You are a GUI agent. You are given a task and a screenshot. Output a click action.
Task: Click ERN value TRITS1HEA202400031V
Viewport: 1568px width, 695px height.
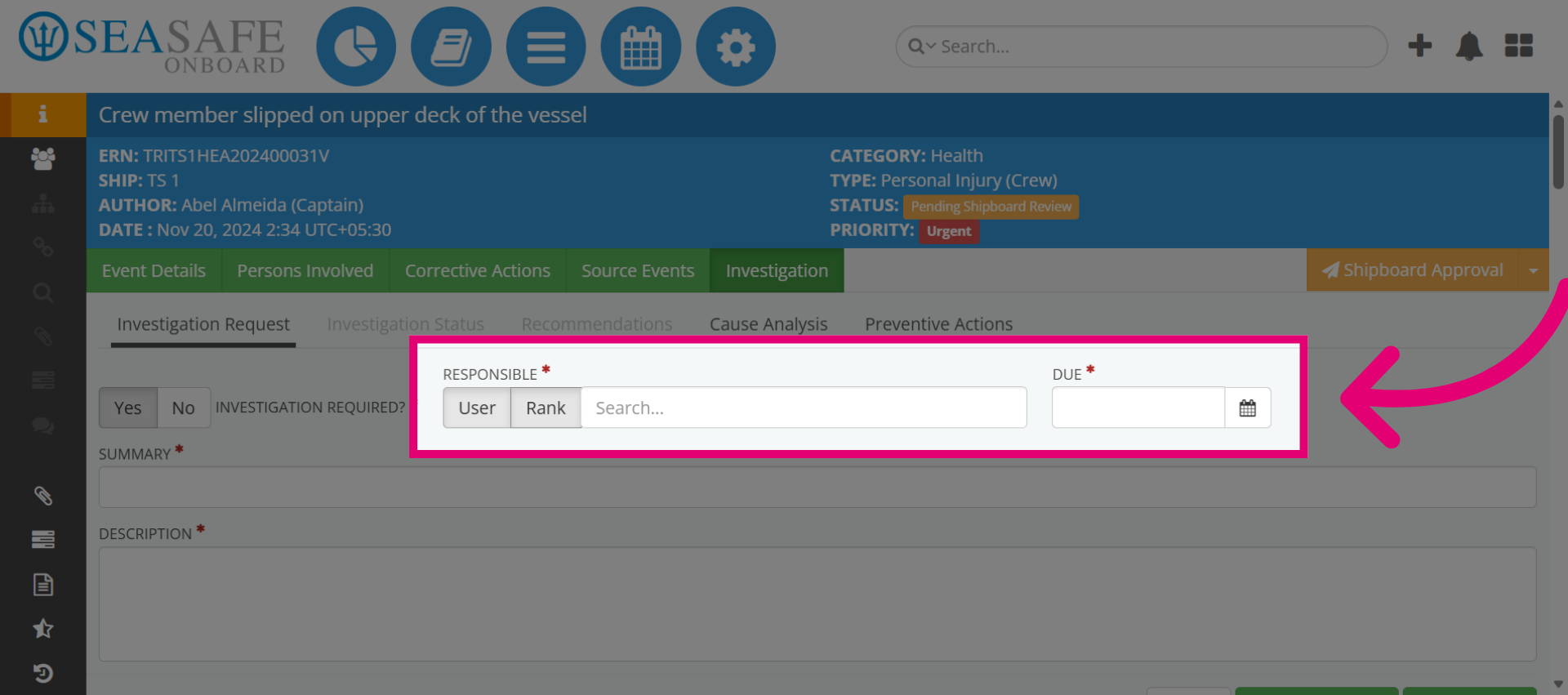(x=236, y=156)
